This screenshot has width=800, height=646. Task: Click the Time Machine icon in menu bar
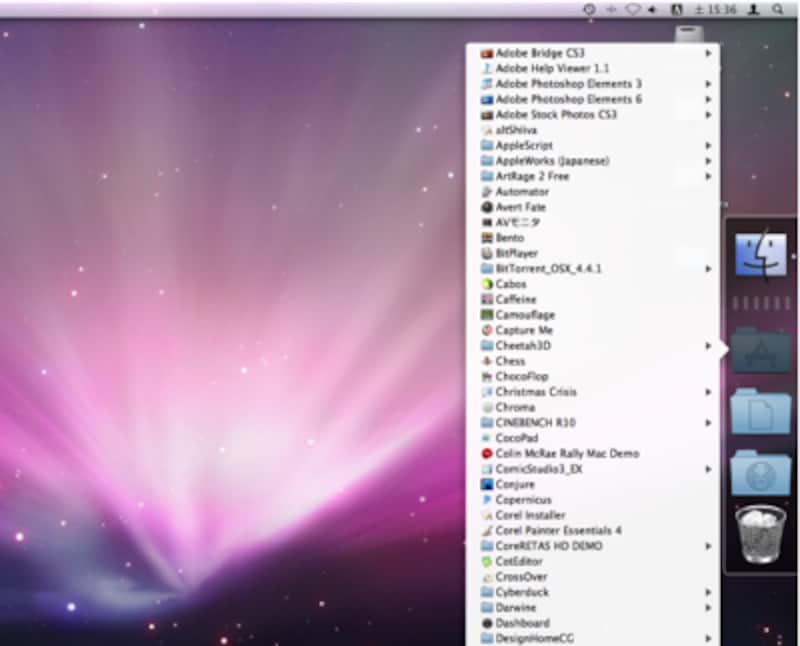[589, 9]
